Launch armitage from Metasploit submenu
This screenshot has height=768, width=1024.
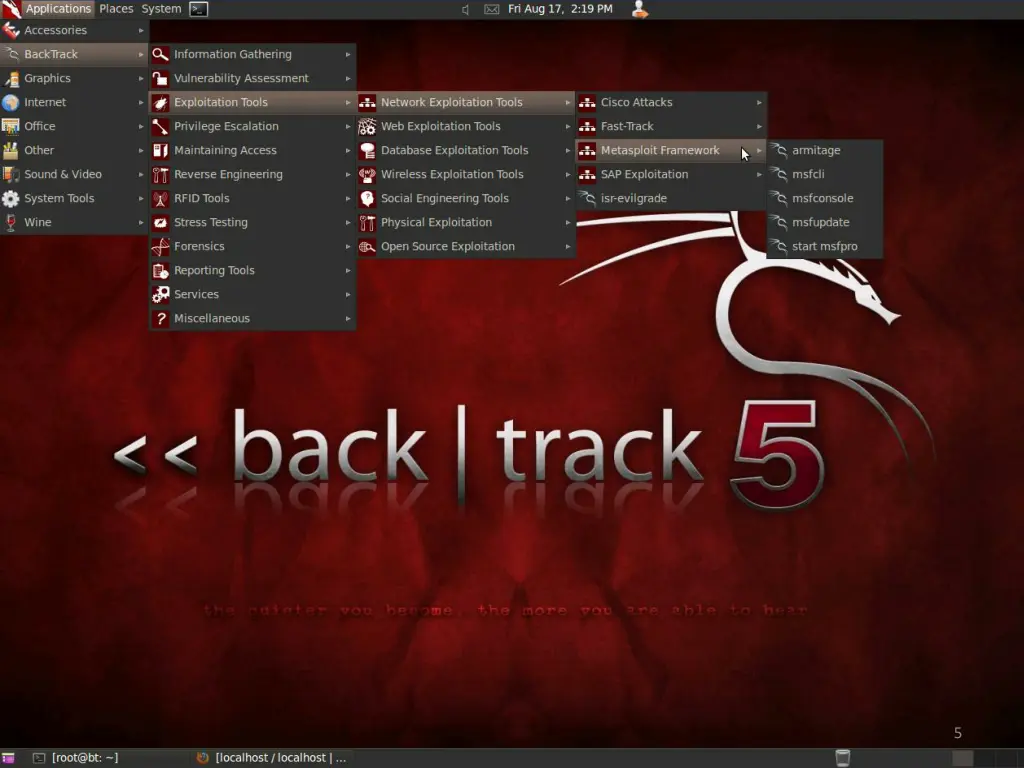click(825, 150)
